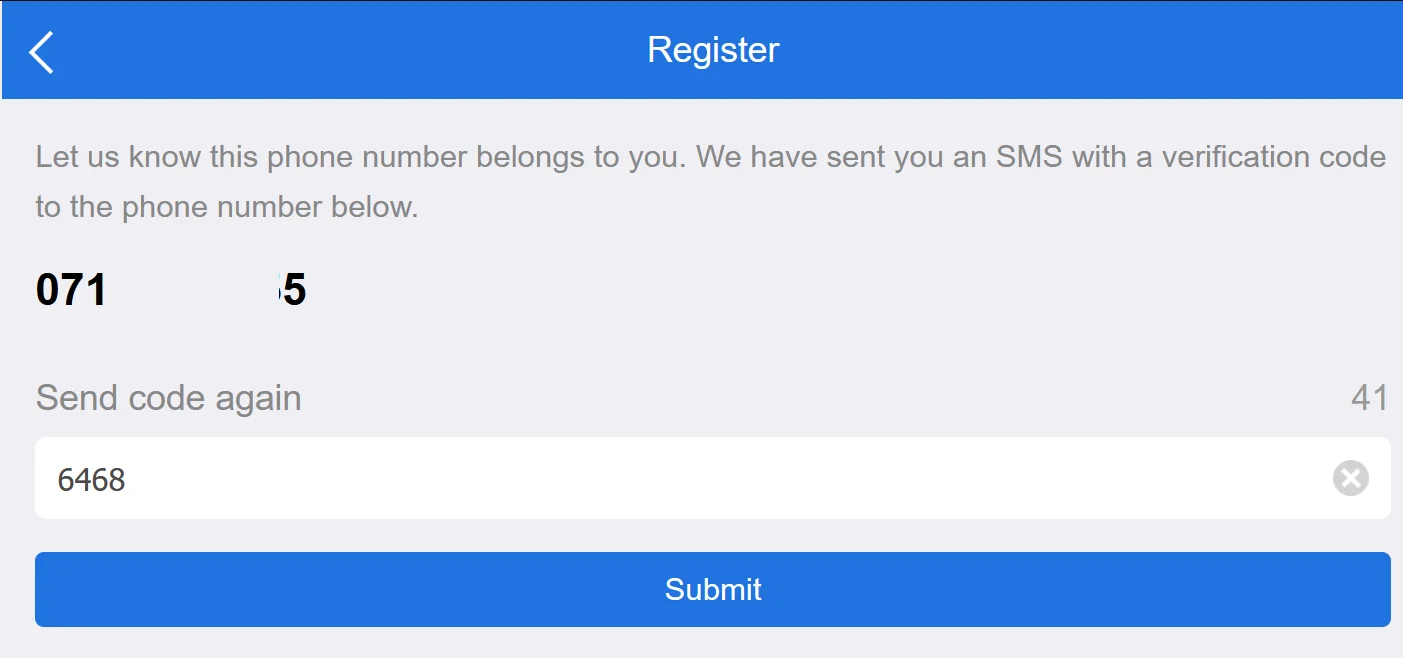Click the entered code 6468
The width and height of the screenshot is (1403, 658).
92,480
